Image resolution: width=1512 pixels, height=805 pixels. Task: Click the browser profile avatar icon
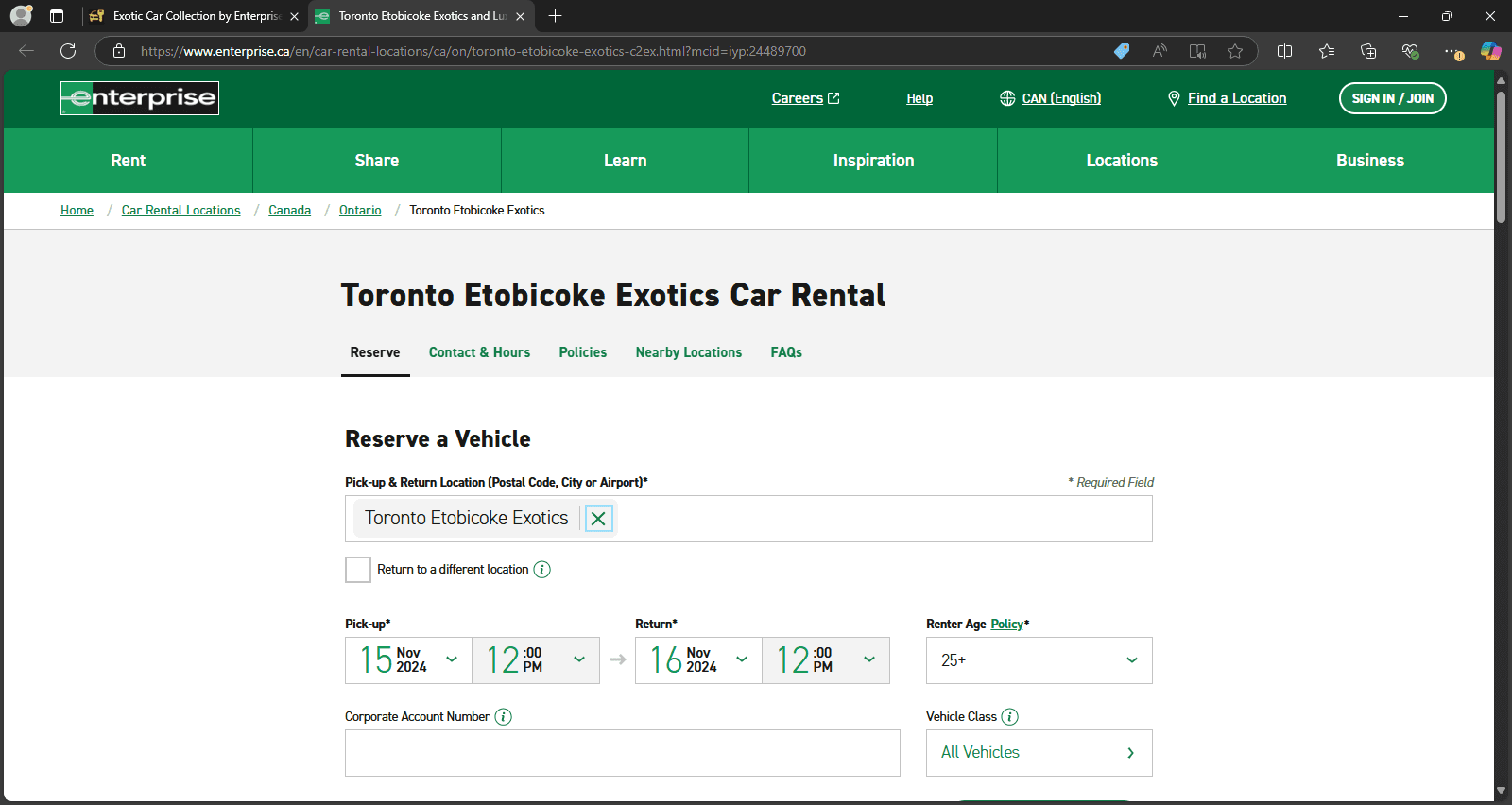[21, 16]
